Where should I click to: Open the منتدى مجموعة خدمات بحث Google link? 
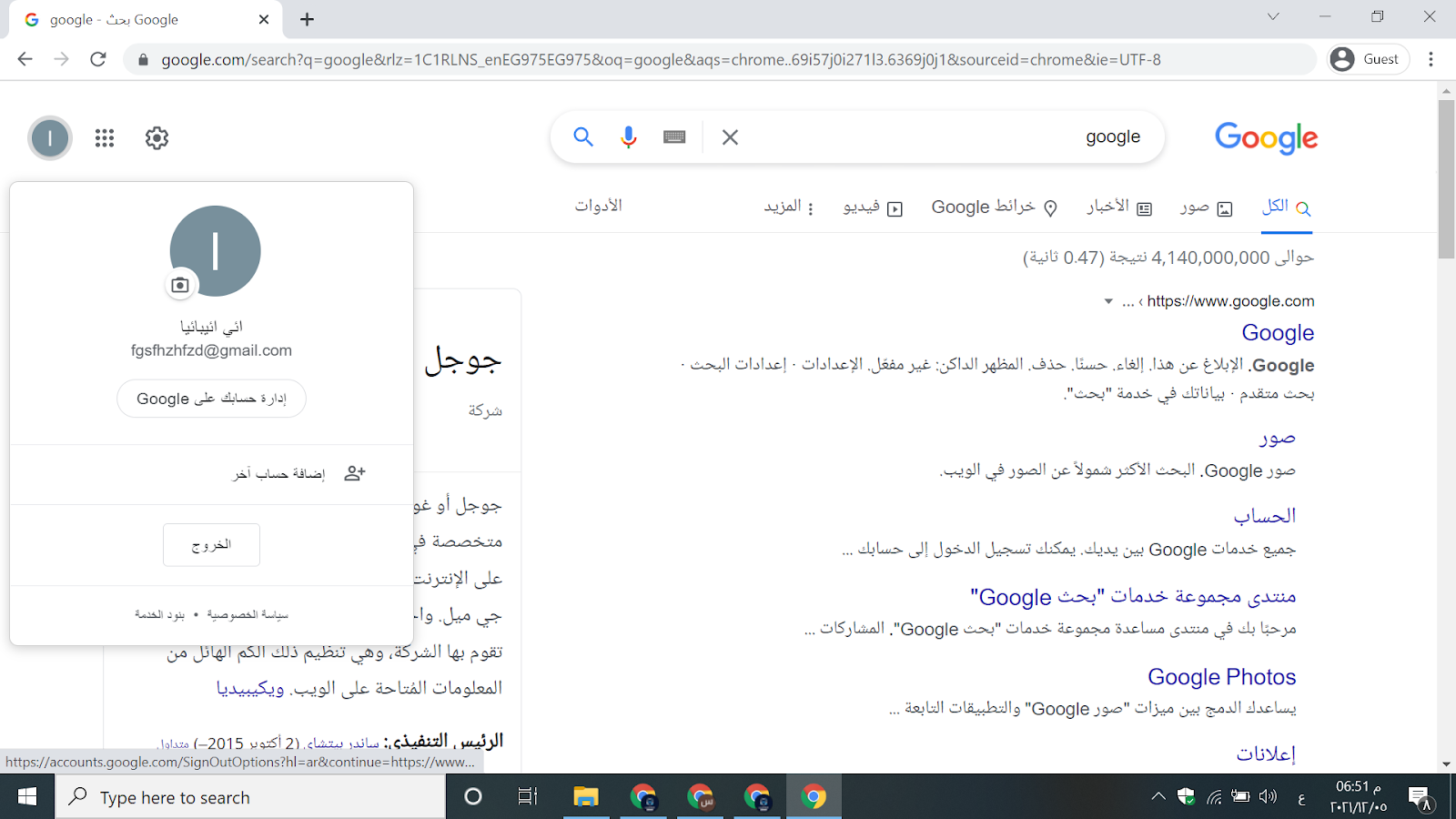coord(1133,597)
